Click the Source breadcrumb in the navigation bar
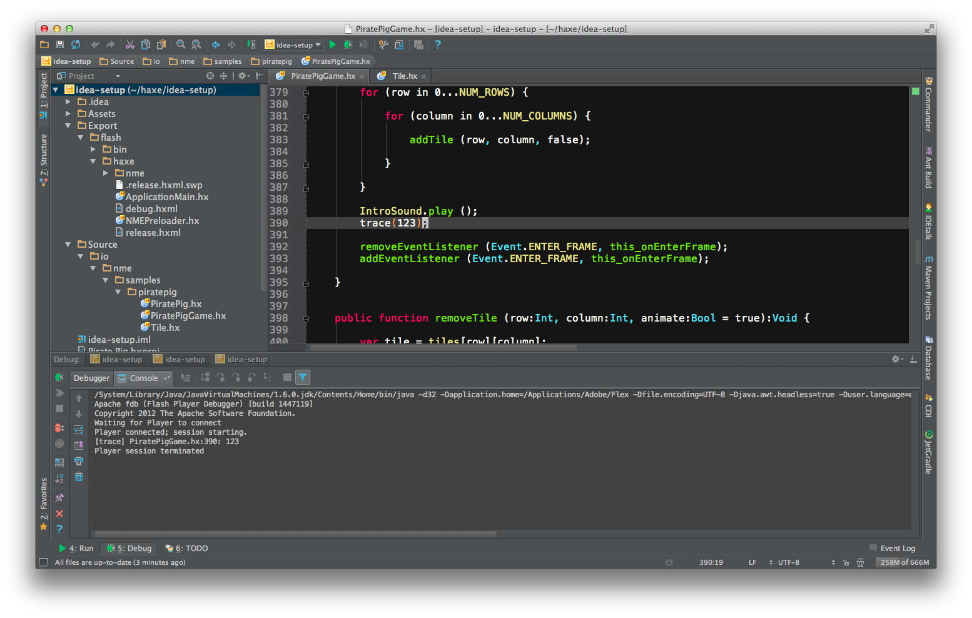This screenshot has width=972, height=618. point(117,61)
